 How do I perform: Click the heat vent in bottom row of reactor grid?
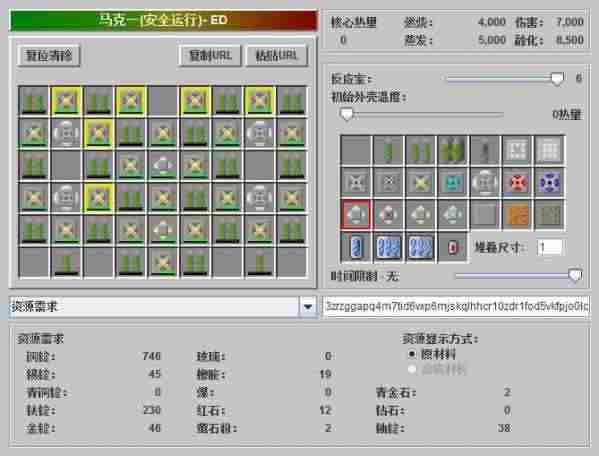163,262
